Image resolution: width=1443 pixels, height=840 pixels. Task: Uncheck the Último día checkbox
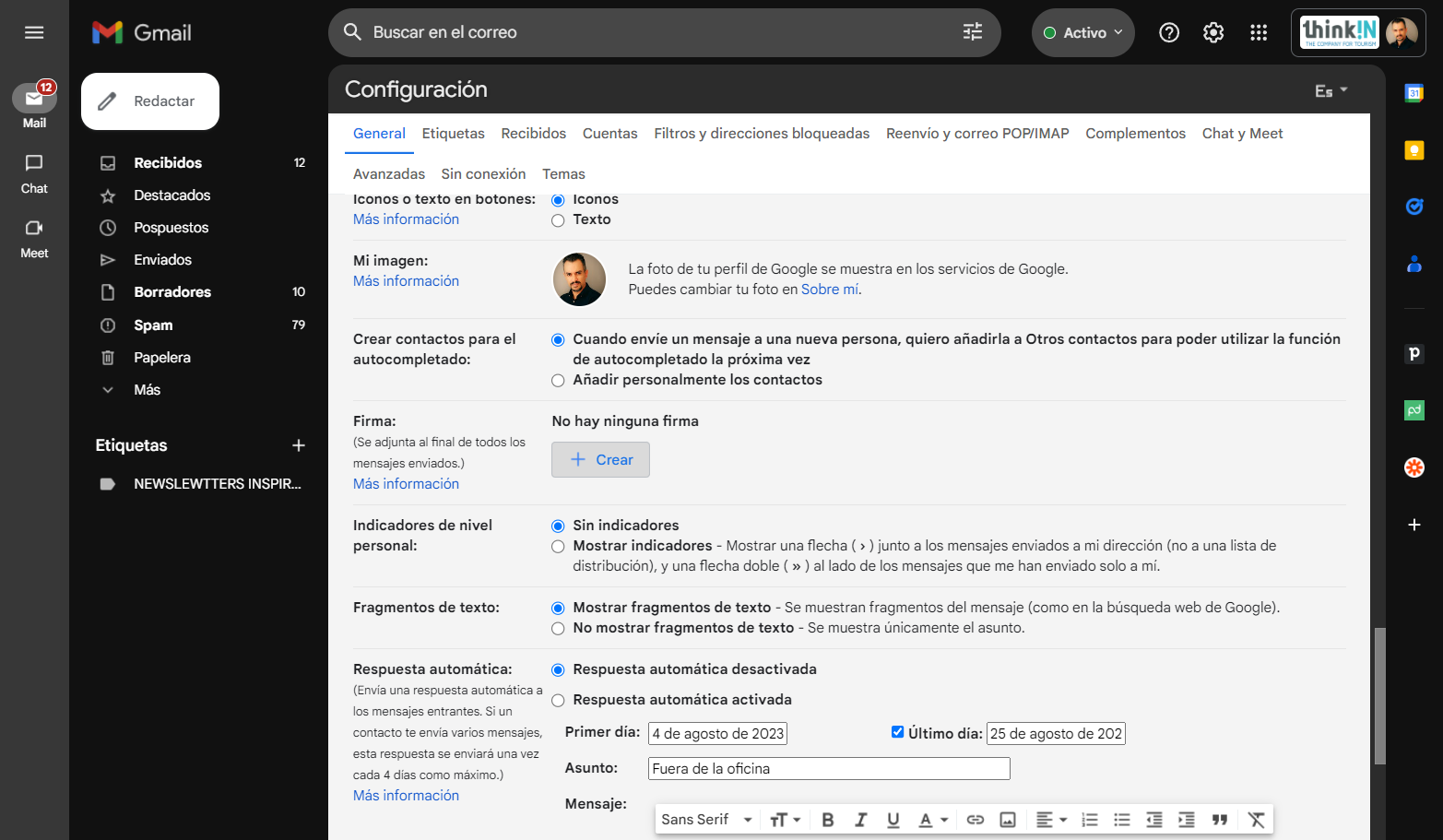click(x=897, y=732)
